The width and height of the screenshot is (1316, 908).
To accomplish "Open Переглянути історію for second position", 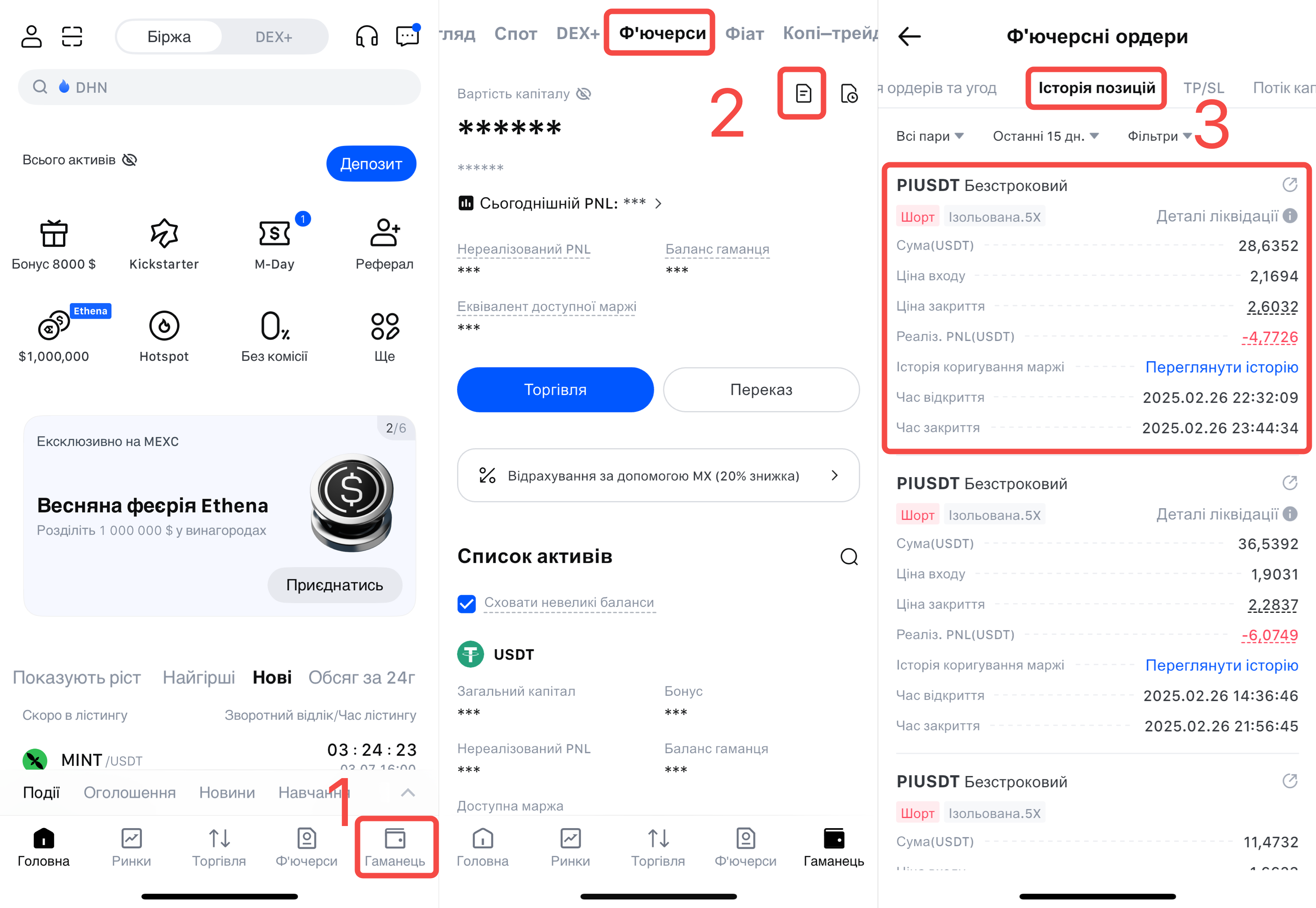I will tap(1221, 665).
